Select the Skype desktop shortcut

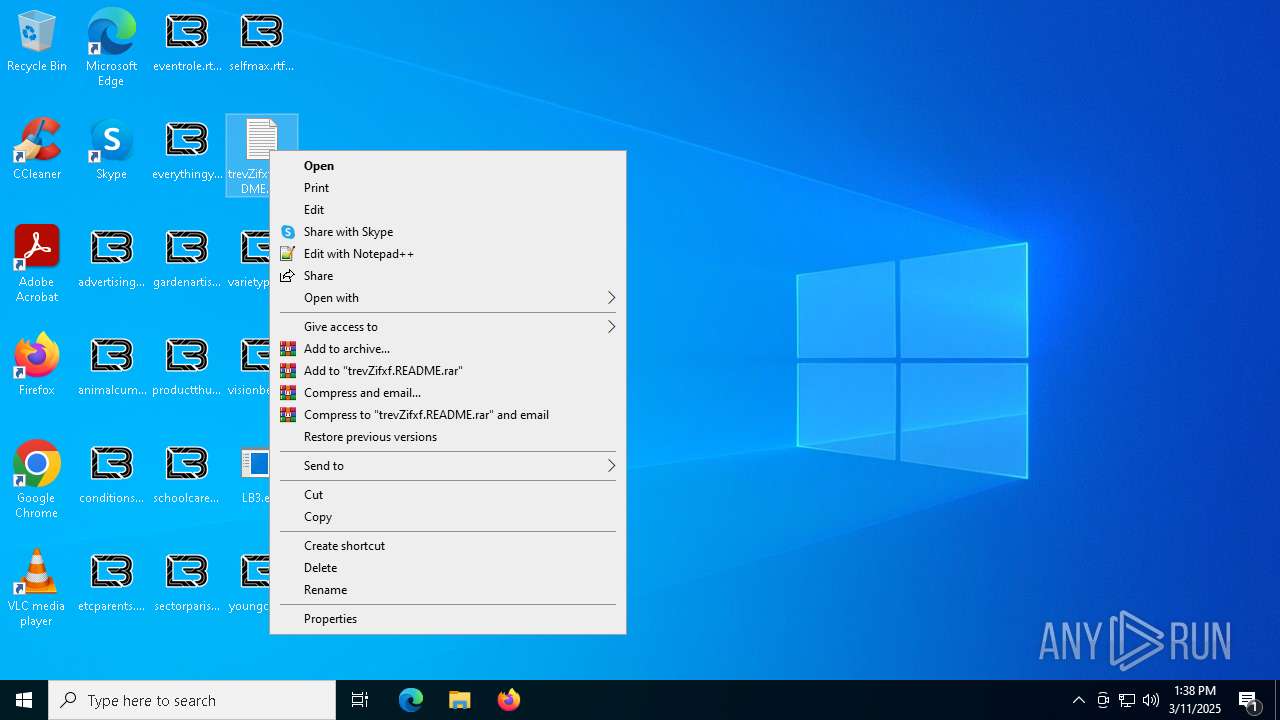(111, 150)
